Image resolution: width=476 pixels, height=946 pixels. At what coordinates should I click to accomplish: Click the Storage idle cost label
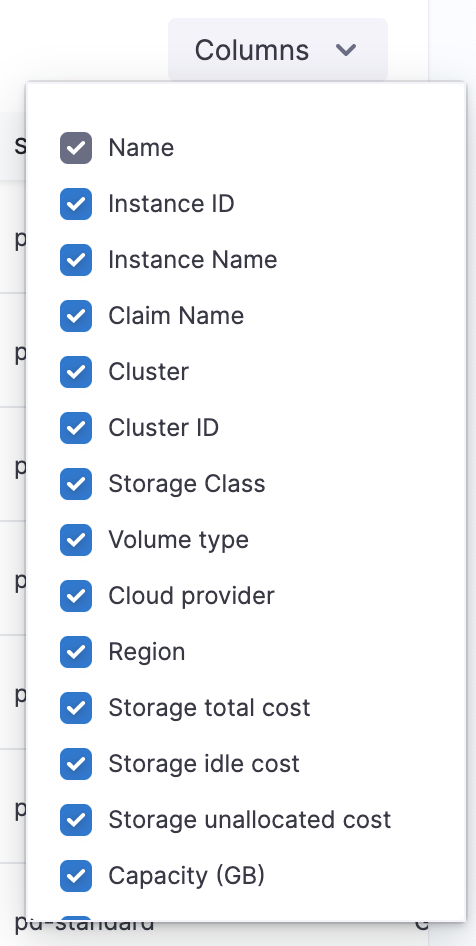pyautogui.click(x=204, y=764)
